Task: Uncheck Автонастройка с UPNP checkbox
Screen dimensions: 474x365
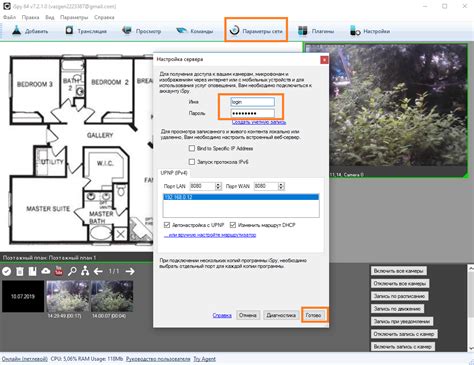Action: coord(167,225)
